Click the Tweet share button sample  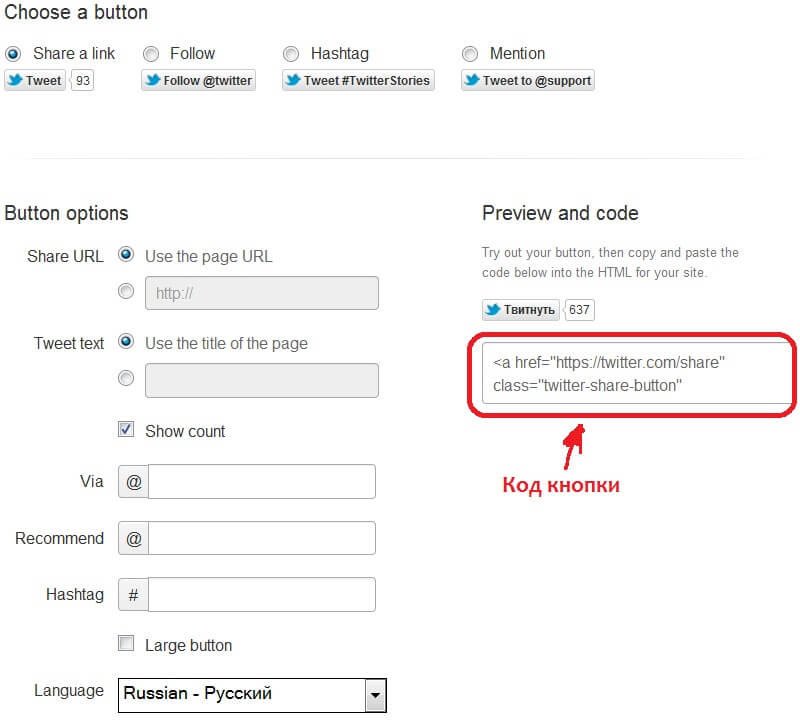pyautogui.click(x=35, y=81)
